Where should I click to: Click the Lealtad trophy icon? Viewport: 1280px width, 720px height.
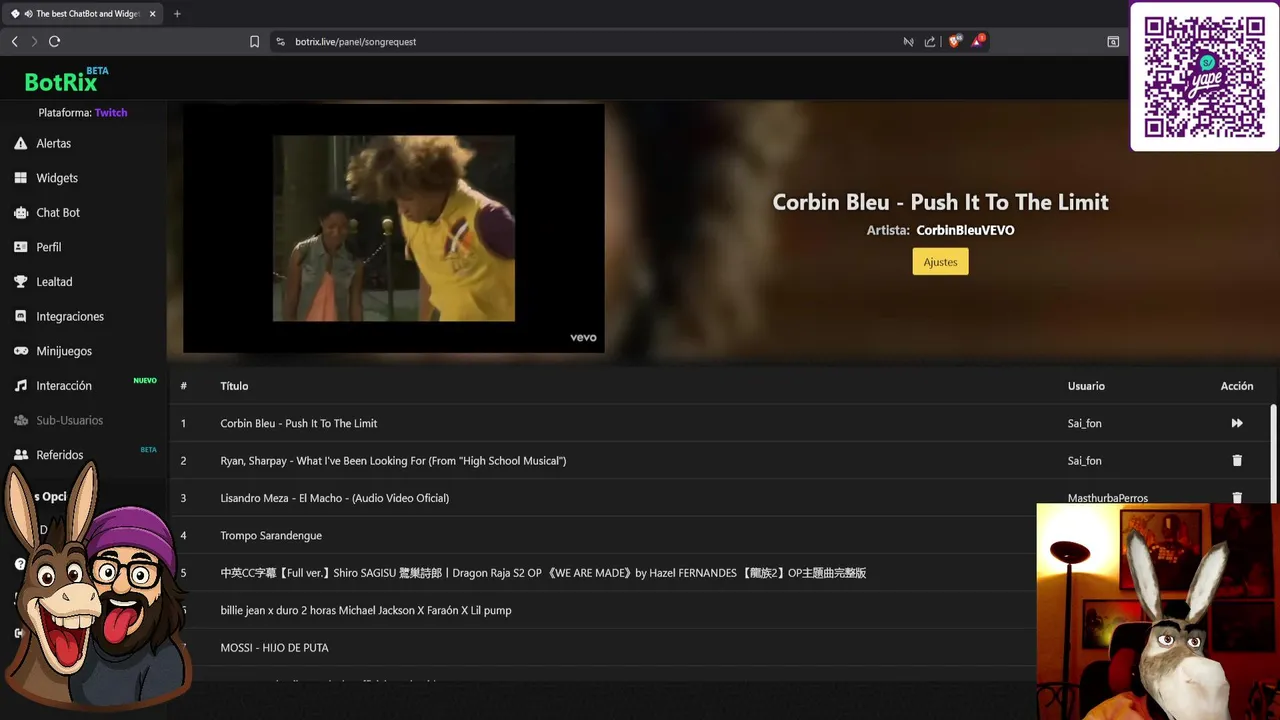coord(20,282)
